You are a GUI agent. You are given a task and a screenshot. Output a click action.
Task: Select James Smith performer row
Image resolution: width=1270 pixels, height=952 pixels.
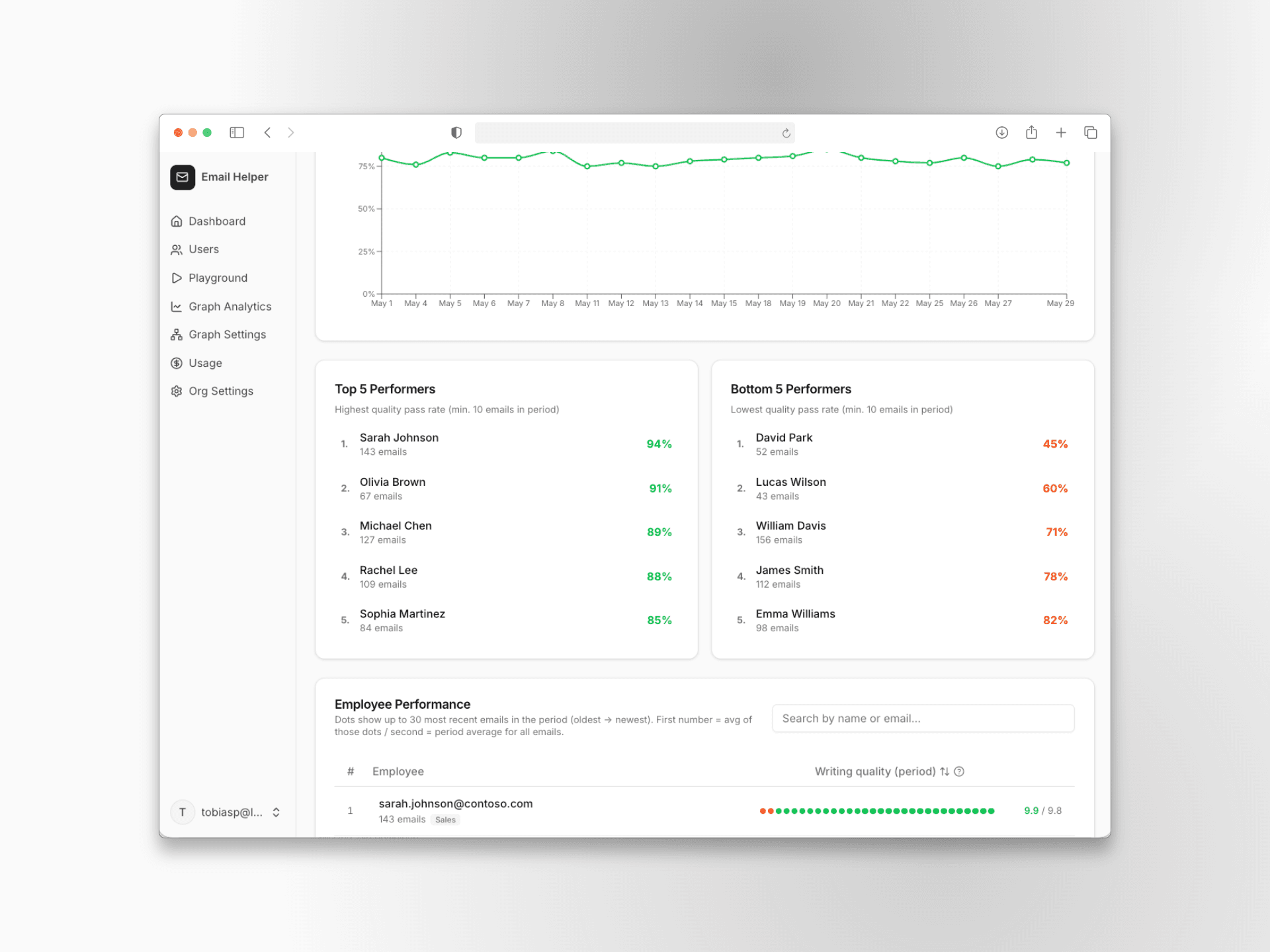(x=902, y=576)
